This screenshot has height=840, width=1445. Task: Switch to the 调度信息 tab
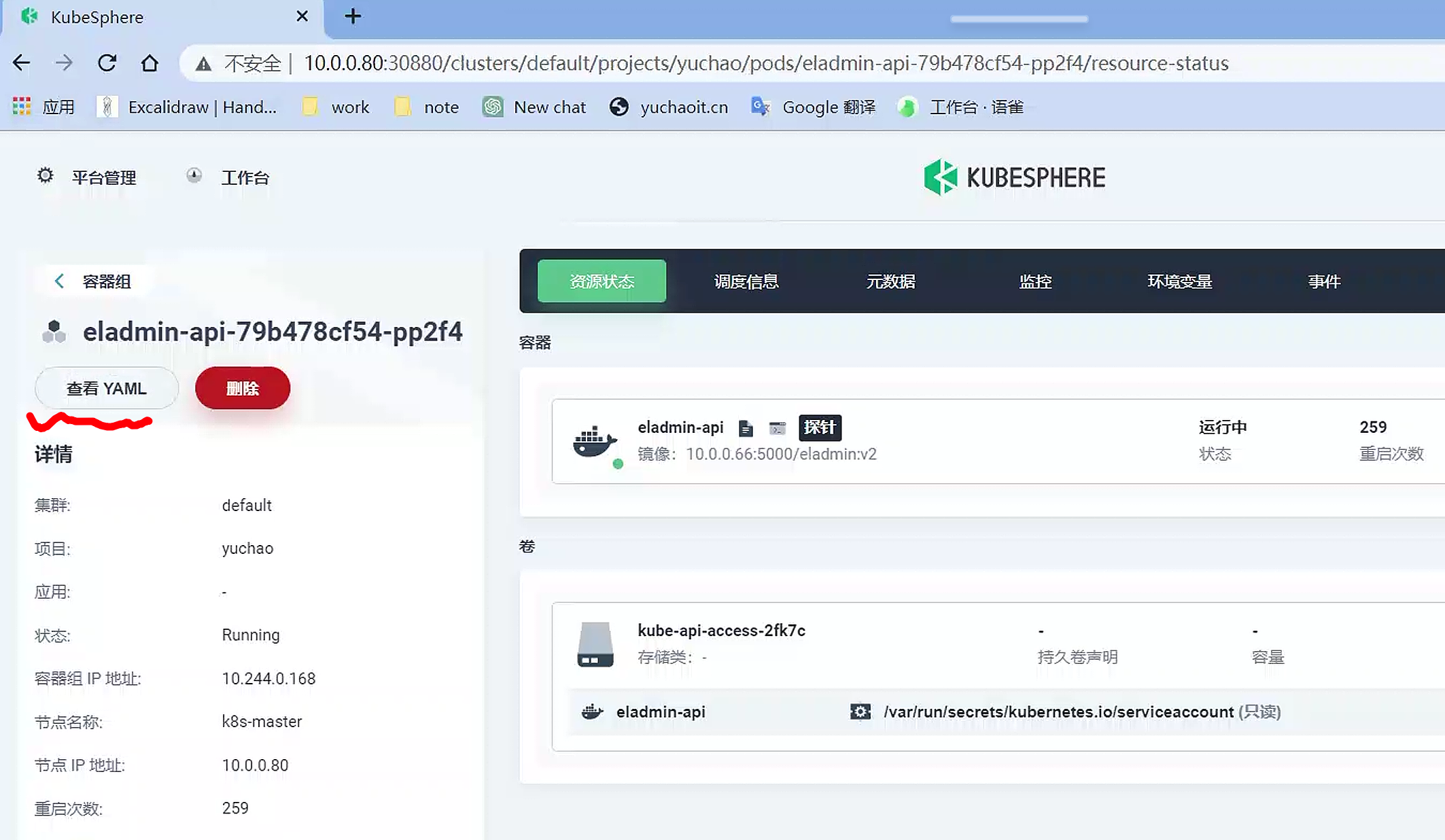[746, 281]
